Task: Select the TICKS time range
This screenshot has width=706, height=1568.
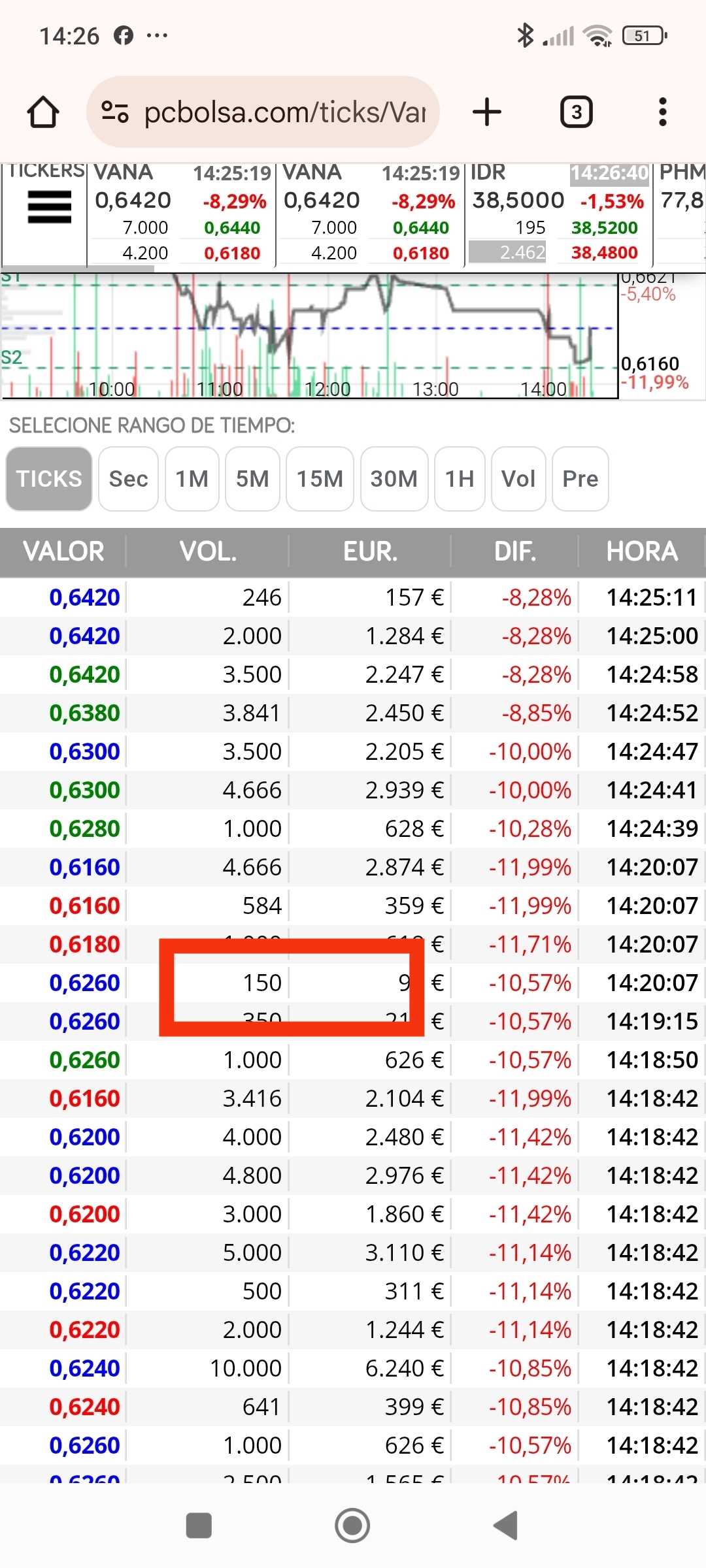Action: [49, 479]
